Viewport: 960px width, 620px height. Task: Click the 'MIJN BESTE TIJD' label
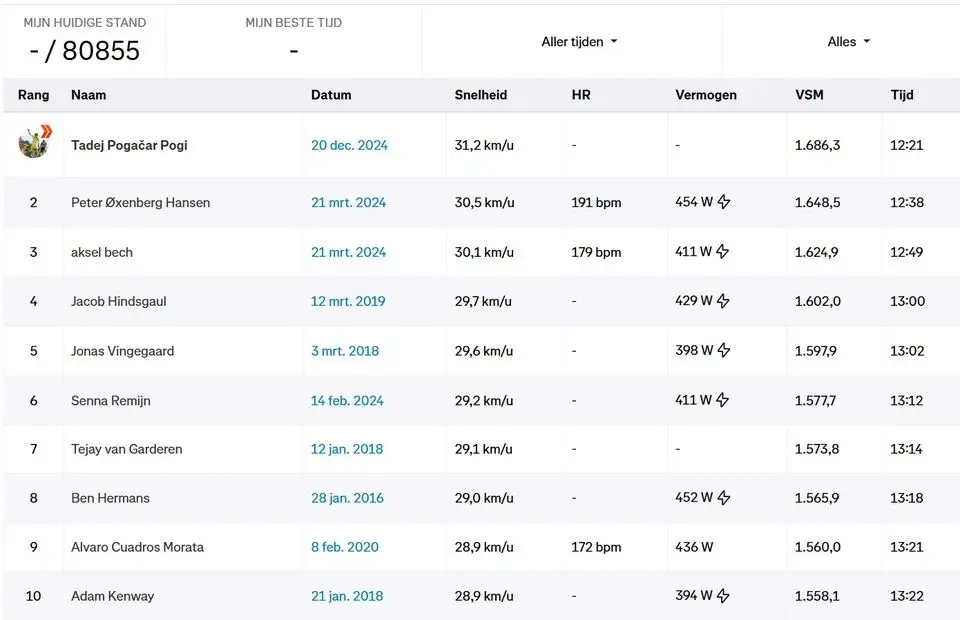294,23
